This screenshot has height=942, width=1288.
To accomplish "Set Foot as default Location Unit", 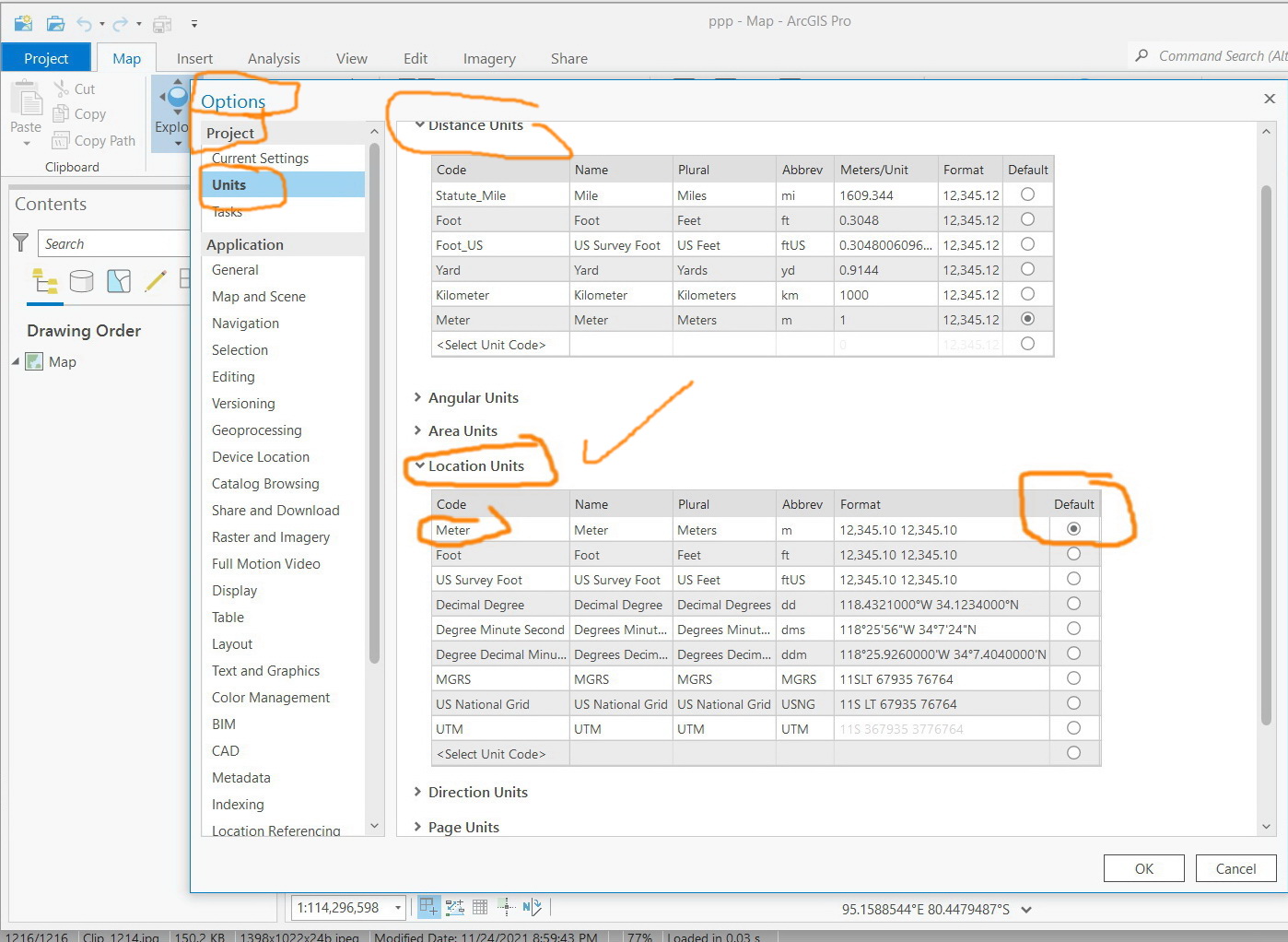I will point(1073,554).
